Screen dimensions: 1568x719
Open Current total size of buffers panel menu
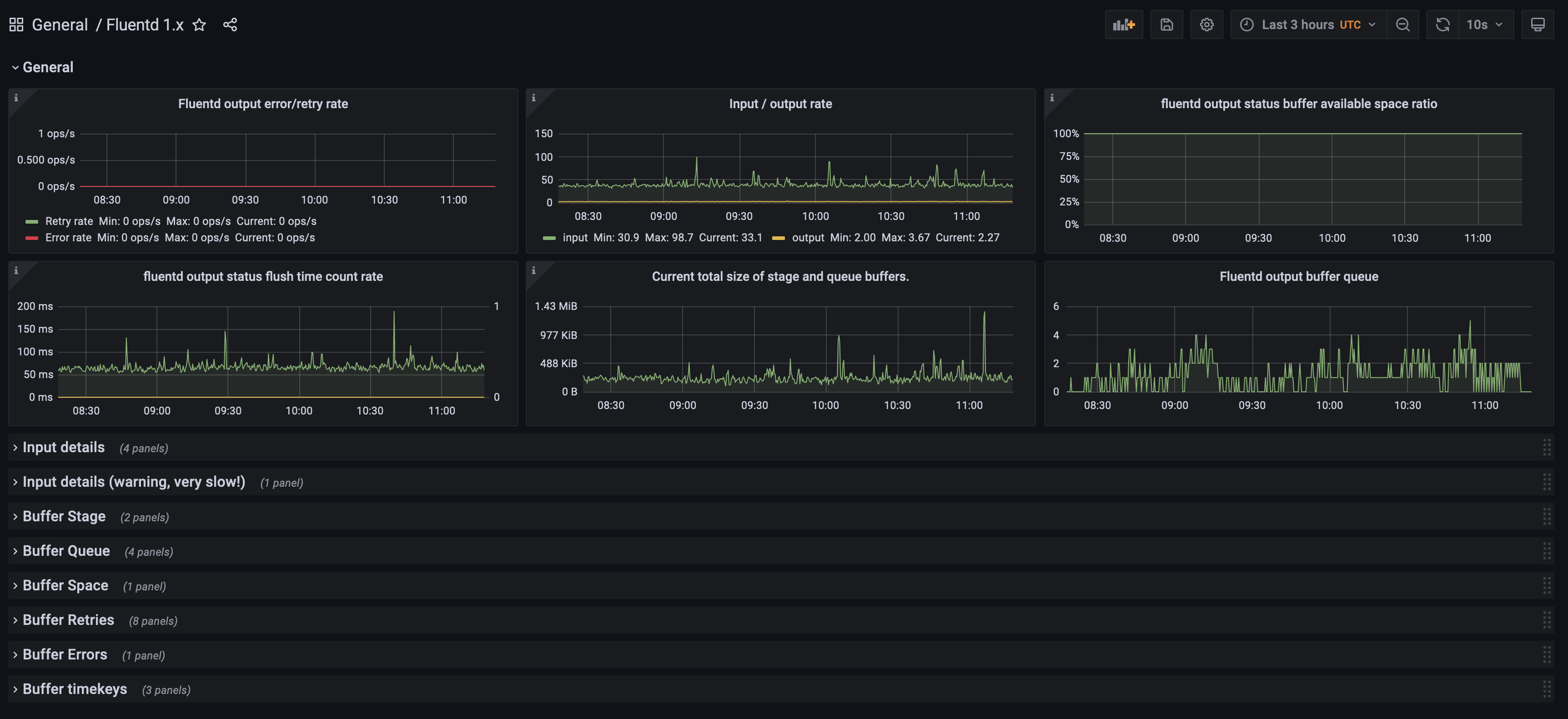pyautogui.click(x=780, y=276)
